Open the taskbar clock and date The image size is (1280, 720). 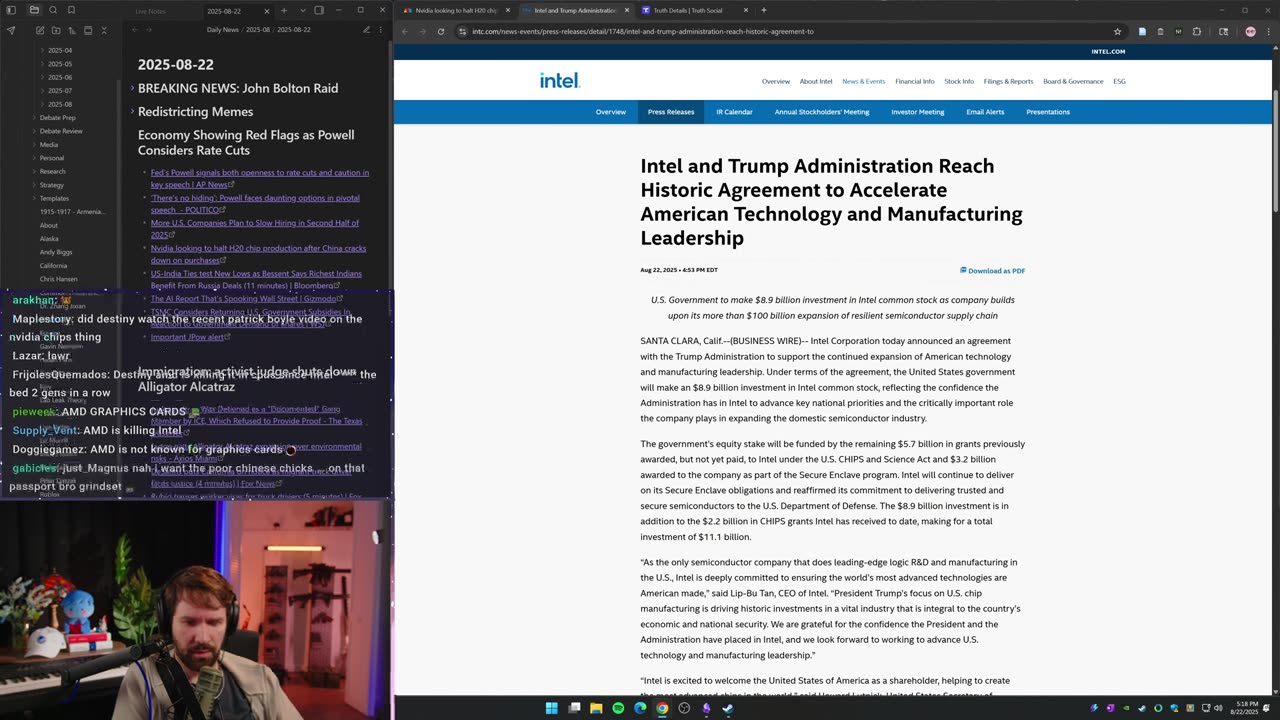1246,708
